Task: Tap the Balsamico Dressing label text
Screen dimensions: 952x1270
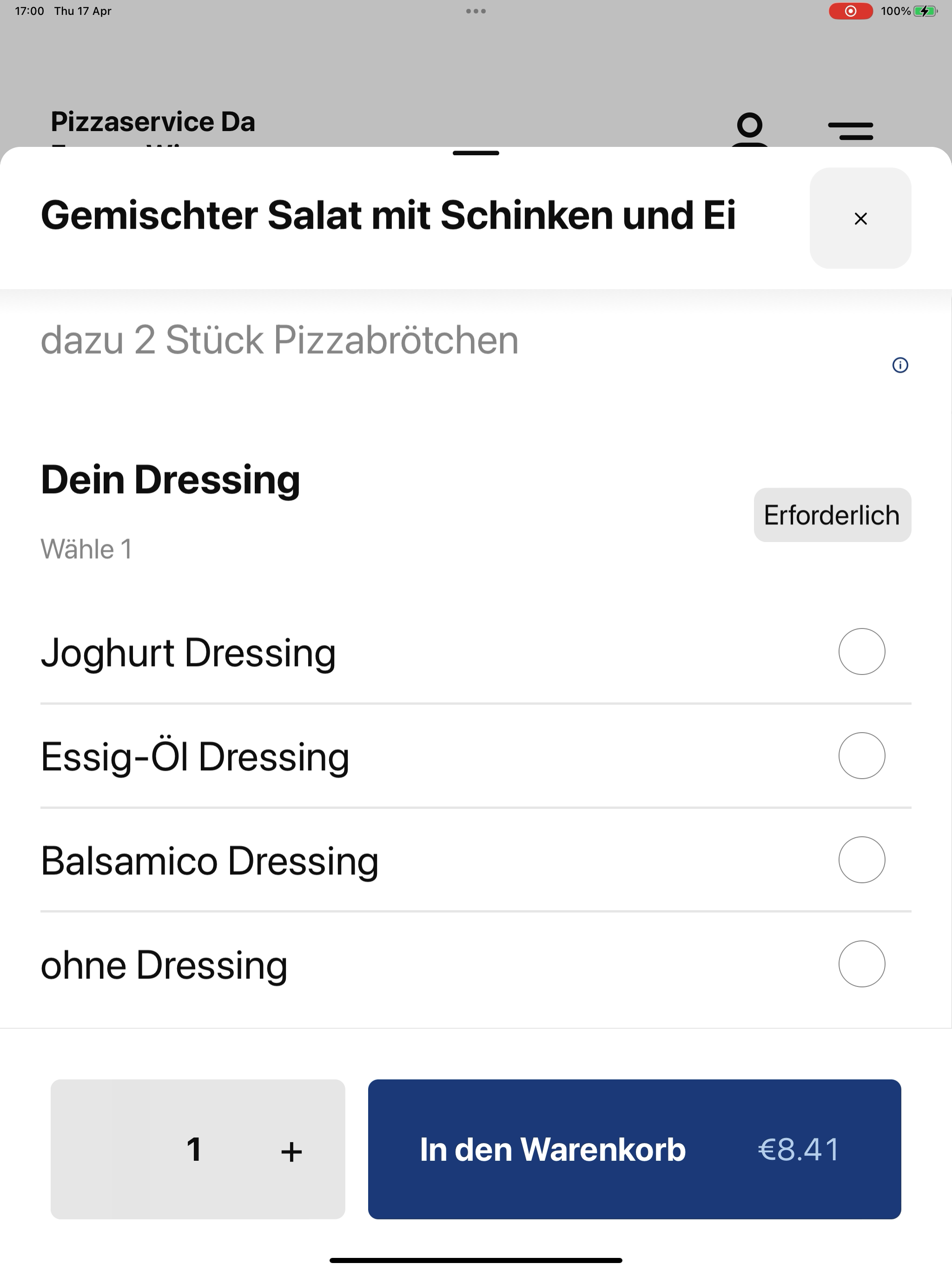Action: (x=210, y=860)
